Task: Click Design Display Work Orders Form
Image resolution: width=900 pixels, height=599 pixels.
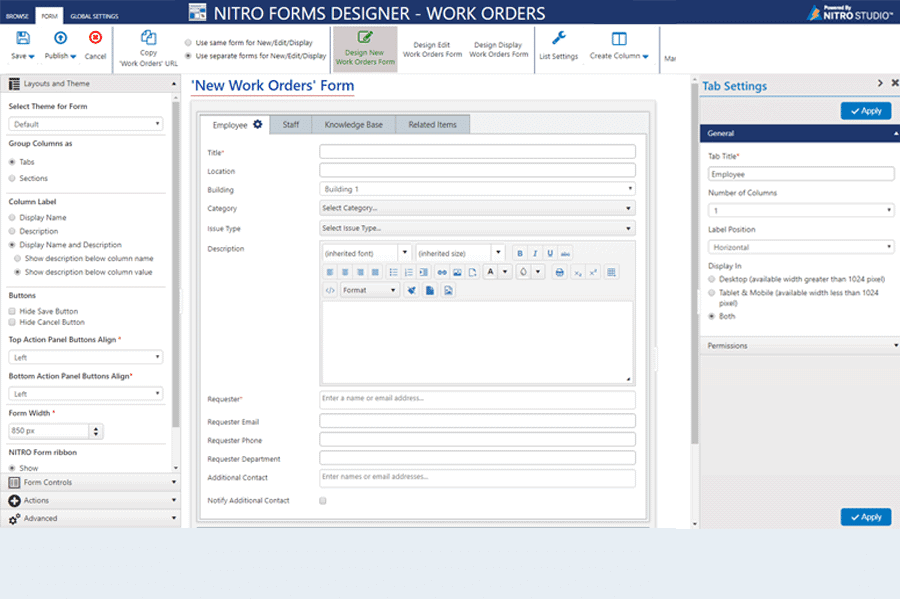Action: click(498, 49)
